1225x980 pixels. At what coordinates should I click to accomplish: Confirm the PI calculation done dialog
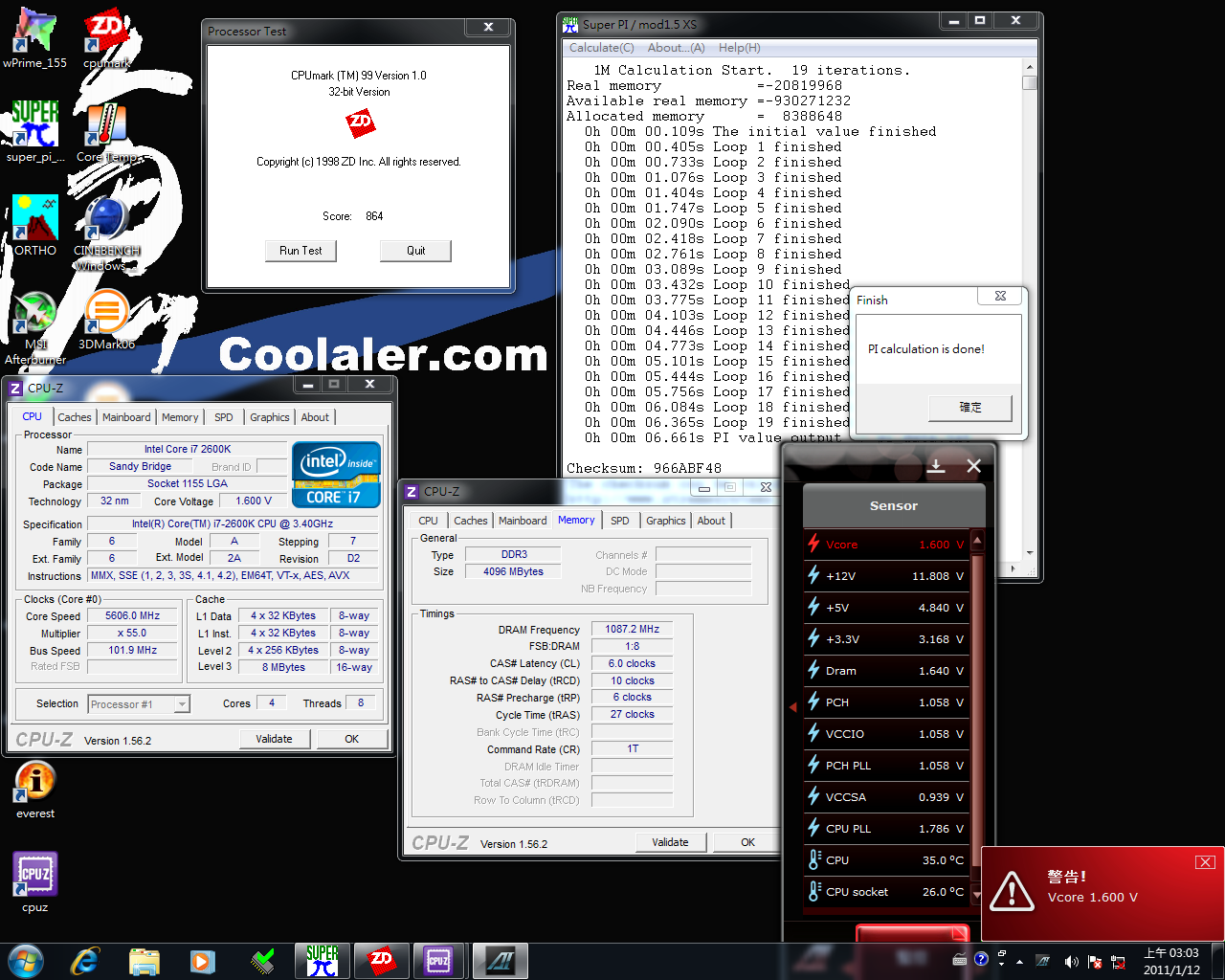tap(970, 407)
